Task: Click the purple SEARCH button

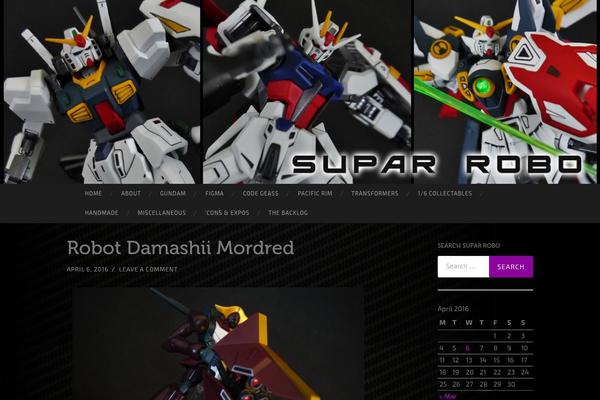Action: (511, 266)
